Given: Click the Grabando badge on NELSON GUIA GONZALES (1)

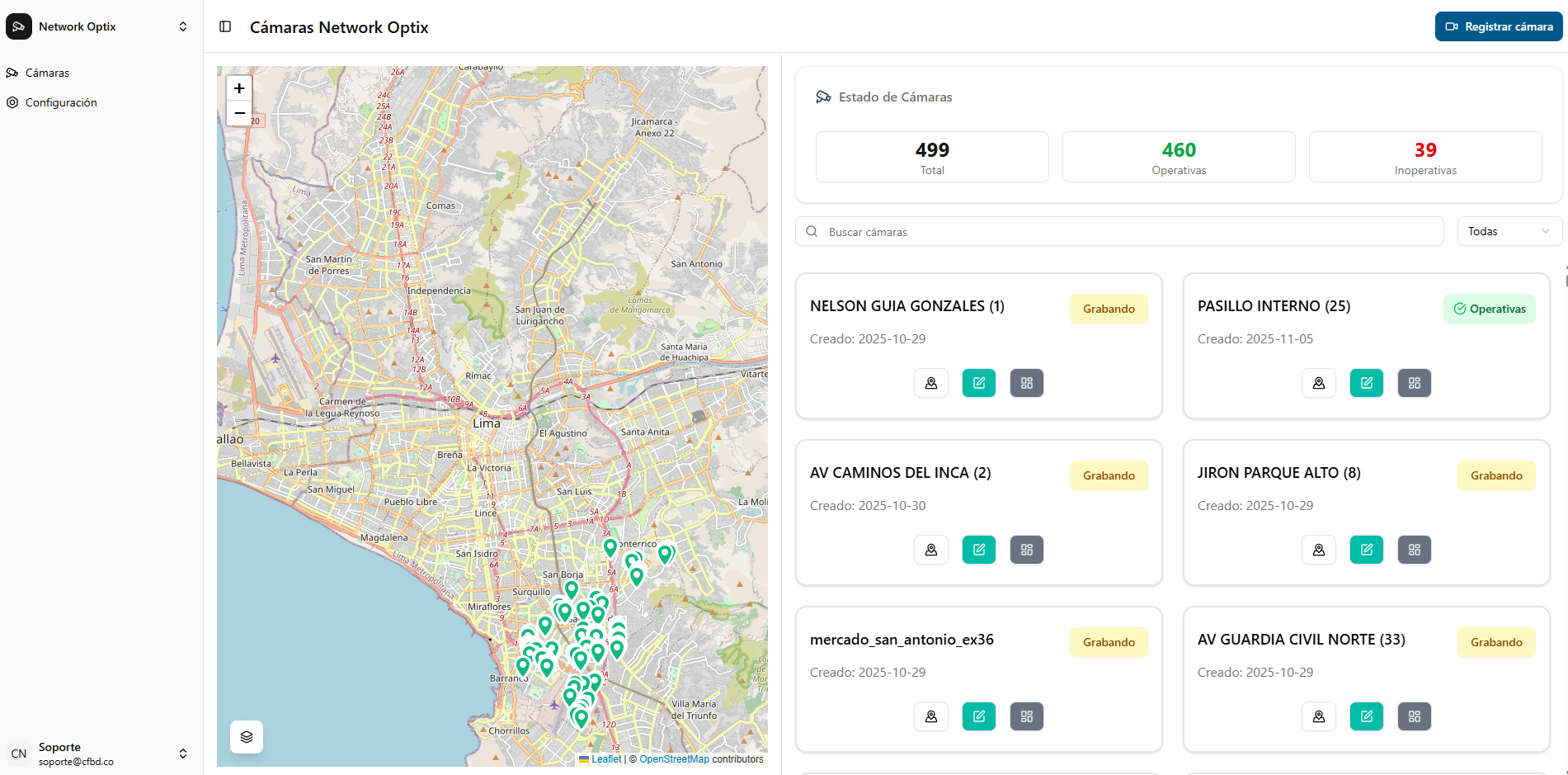Looking at the screenshot, I should coord(1109,309).
